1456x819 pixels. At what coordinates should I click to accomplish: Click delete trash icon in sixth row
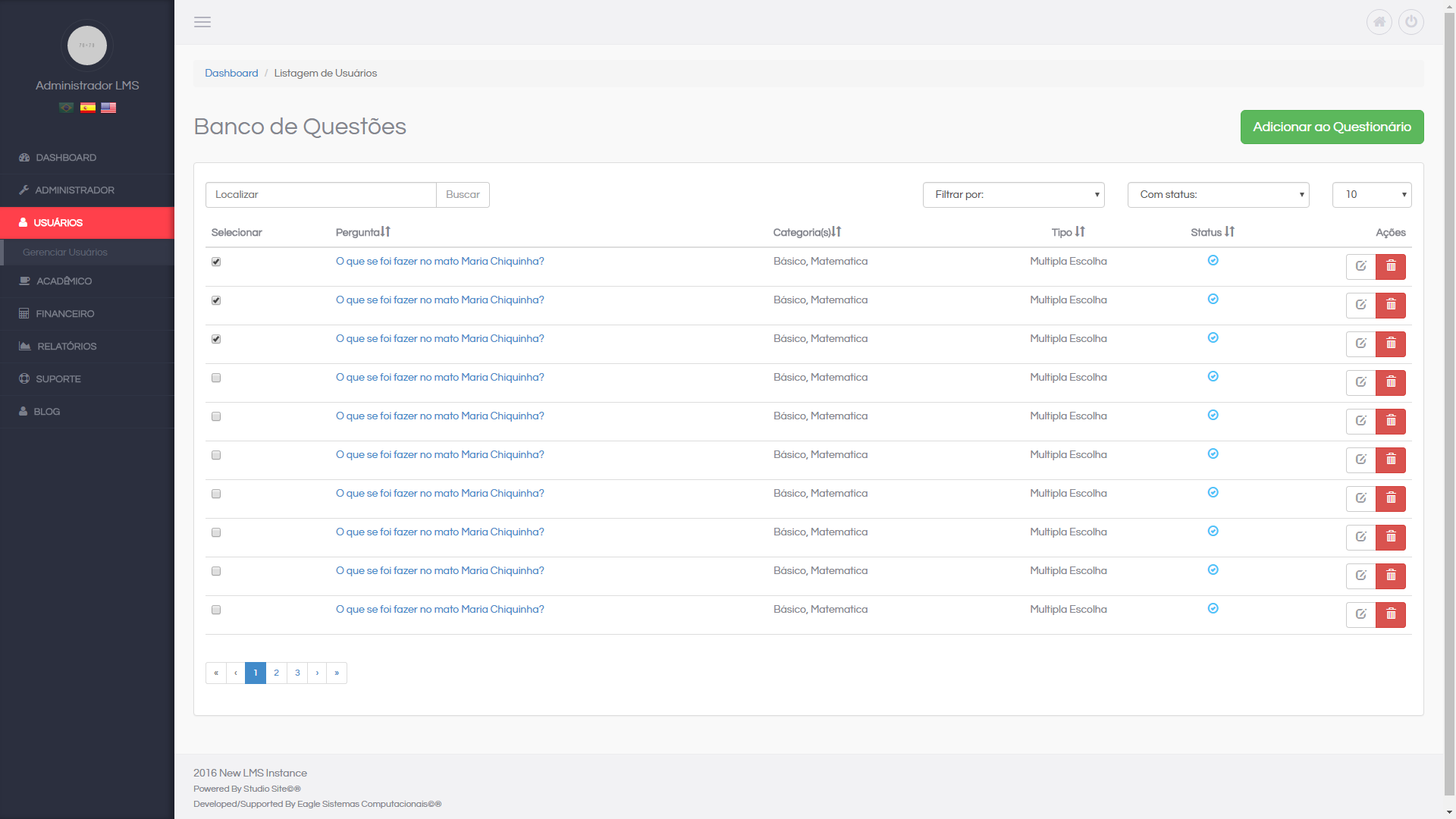(1391, 460)
